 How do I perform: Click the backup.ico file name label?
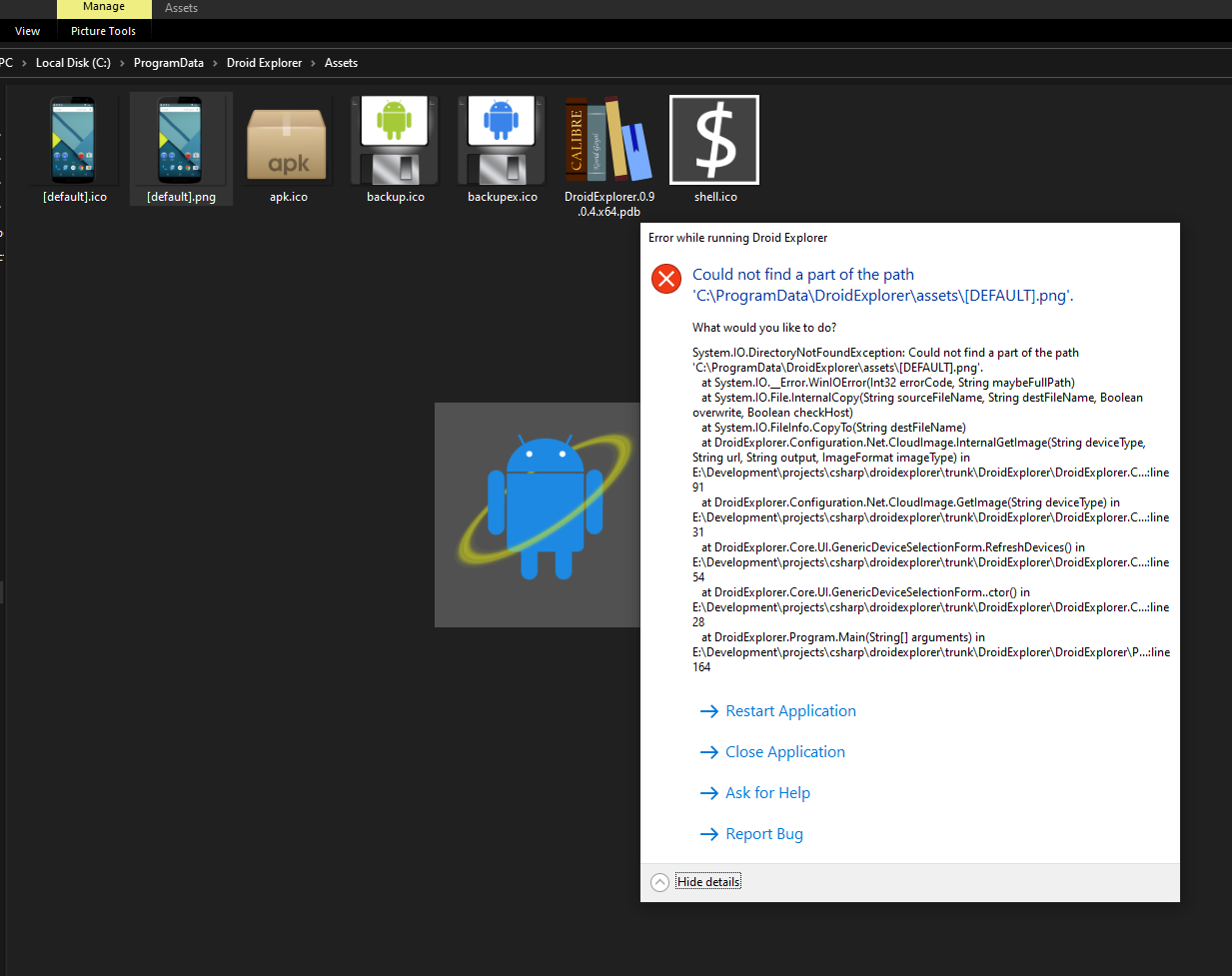pyautogui.click(x=396, y=197)
